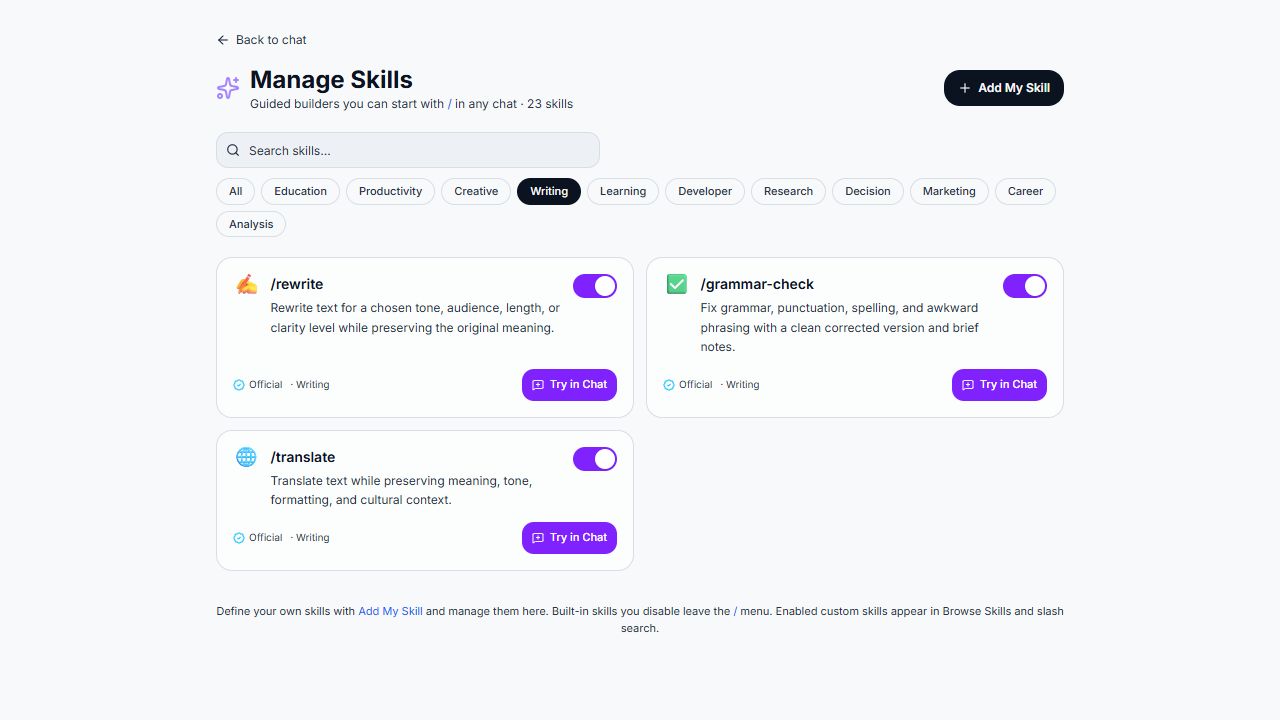
Task: Turn off the /grammar-check toggle
Action: pyautogui.click(x=1025, y=286)
